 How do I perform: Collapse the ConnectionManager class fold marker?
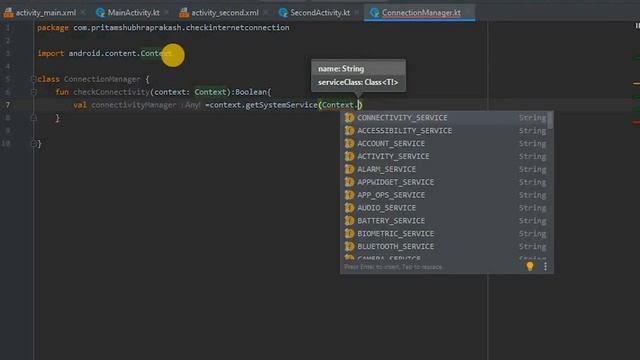(34, 79)
